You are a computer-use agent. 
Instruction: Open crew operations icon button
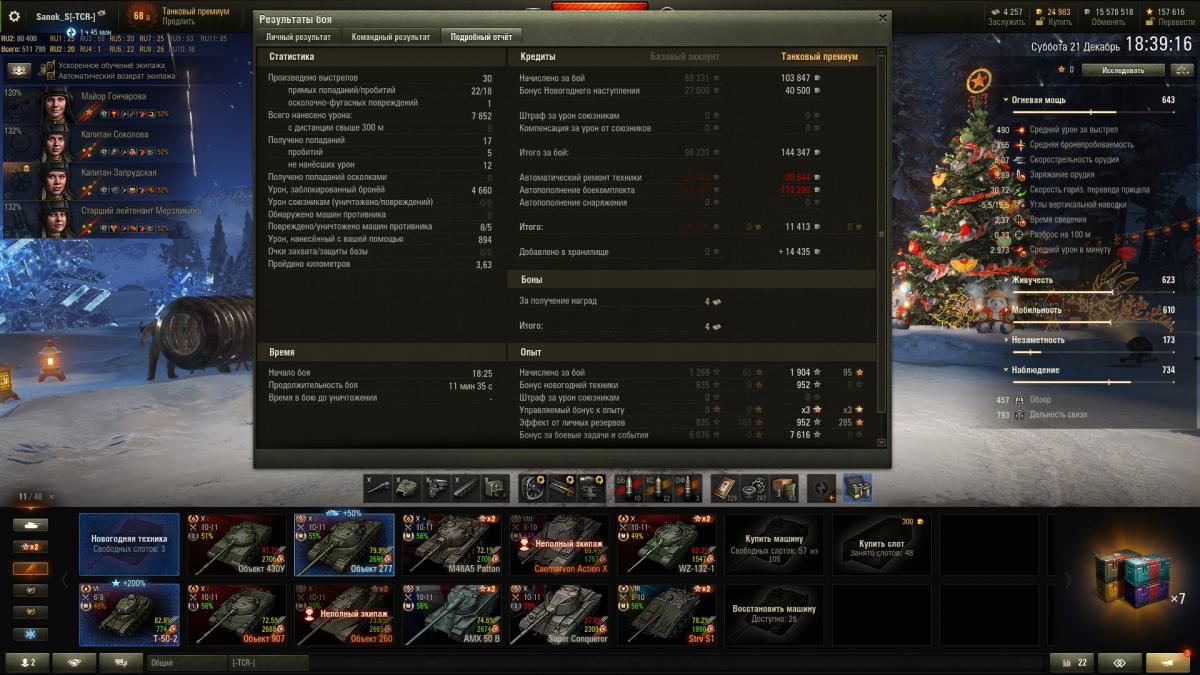pos(20,71)
